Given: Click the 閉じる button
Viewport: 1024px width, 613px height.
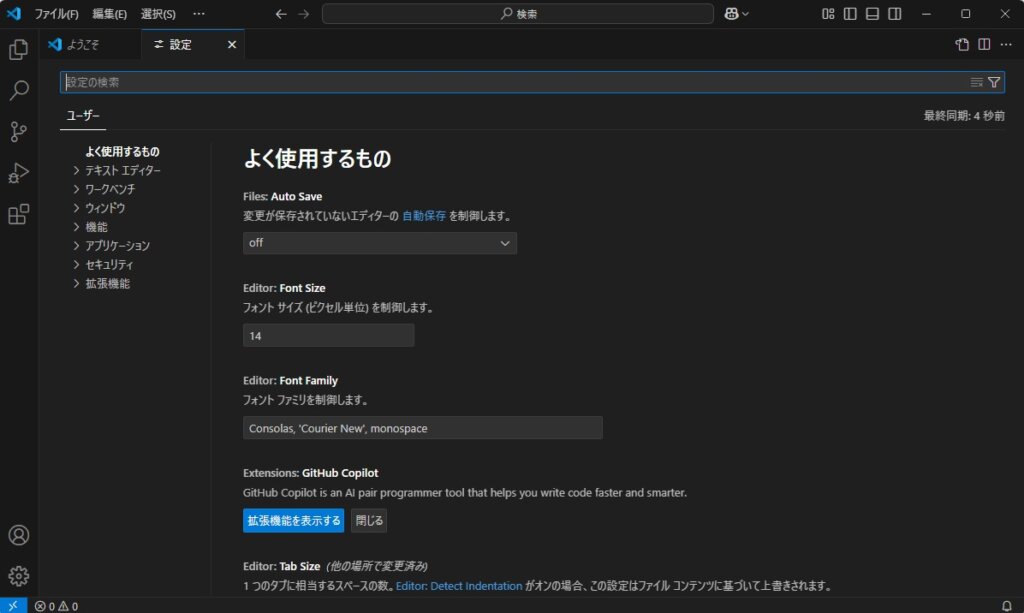Looking at the screenshot, I should [369, 520].
